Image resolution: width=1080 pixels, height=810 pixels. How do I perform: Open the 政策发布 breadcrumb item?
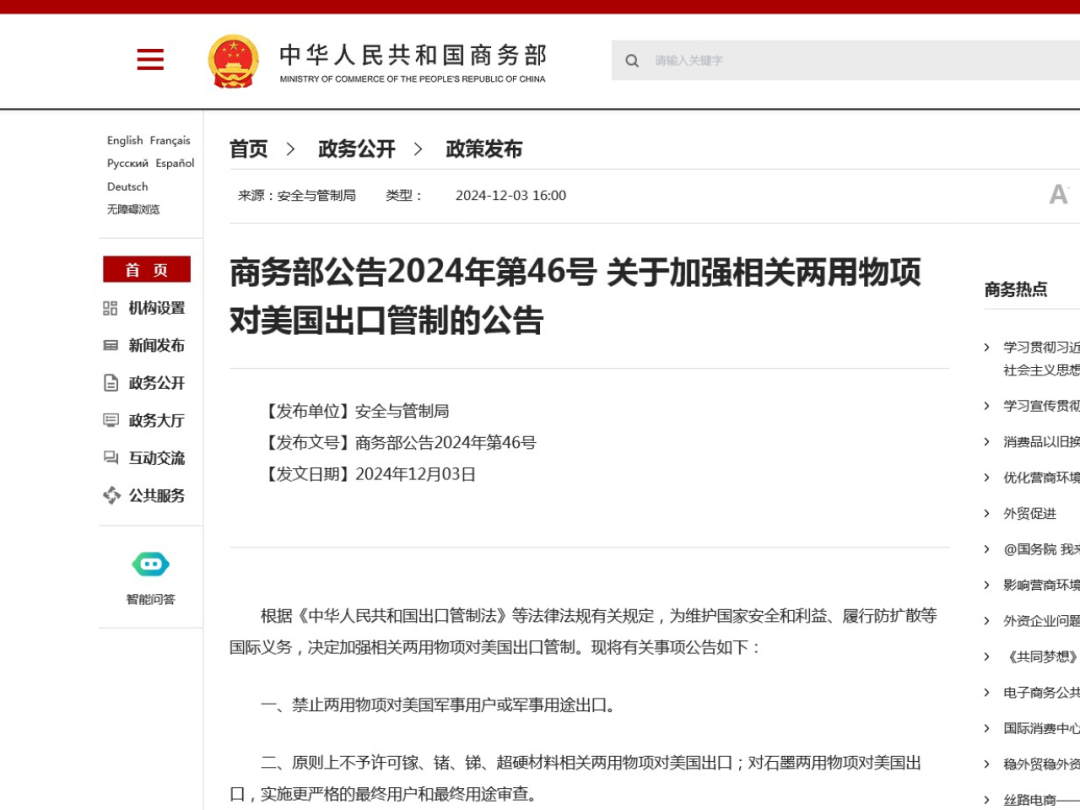click(x=484, y=148)
